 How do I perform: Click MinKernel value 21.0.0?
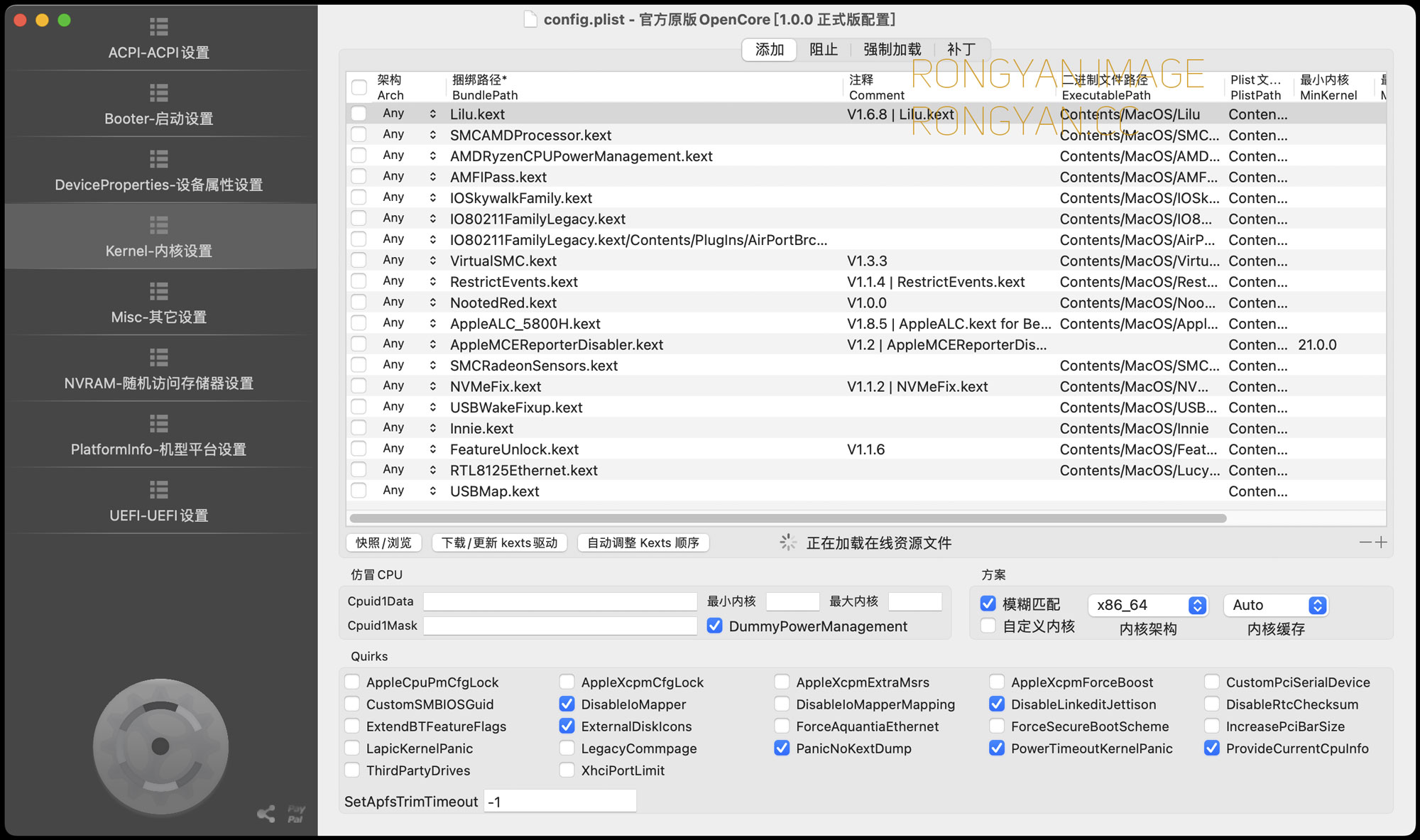(1317, 344)
